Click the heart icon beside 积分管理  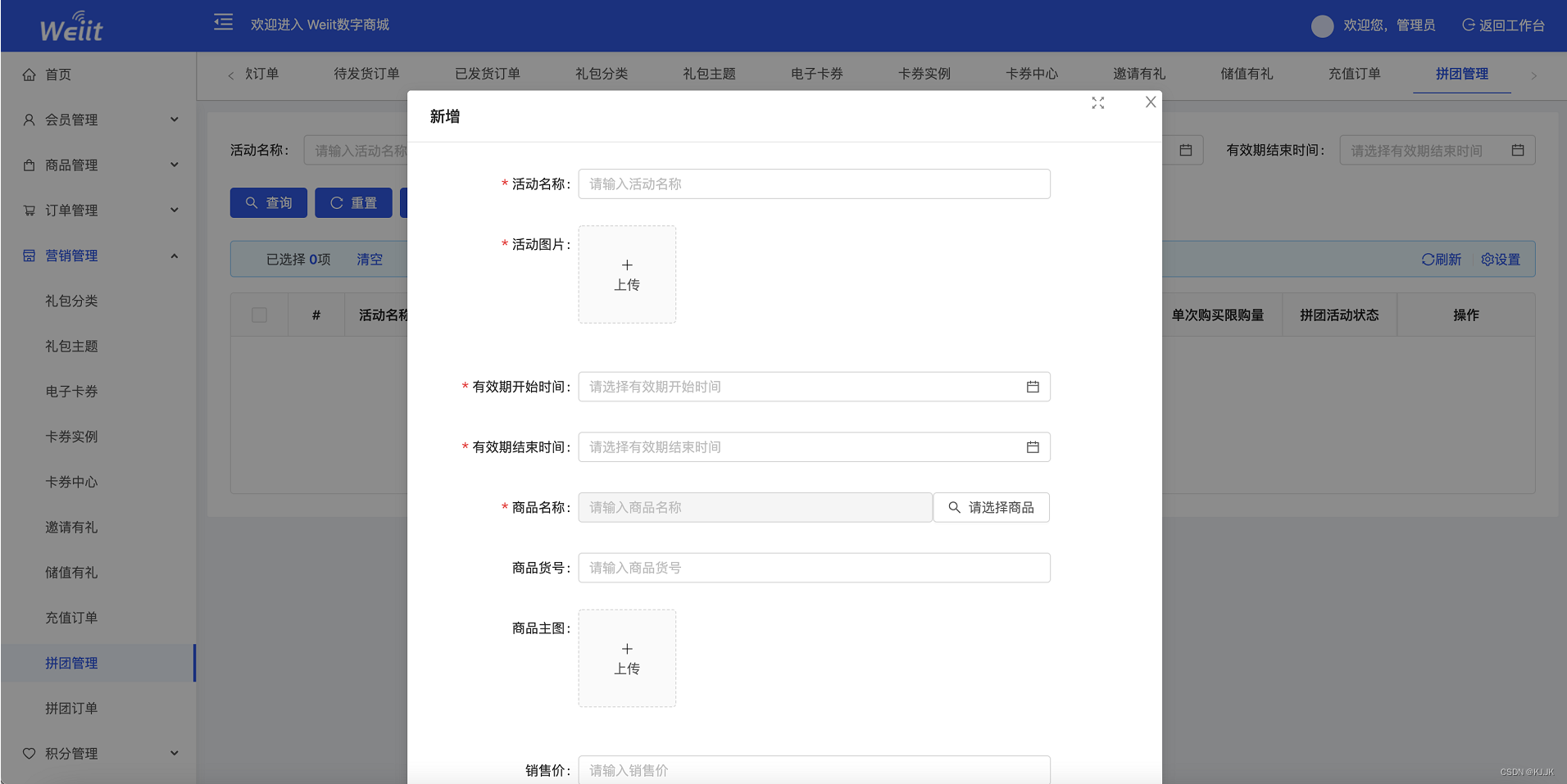(30, 754)
